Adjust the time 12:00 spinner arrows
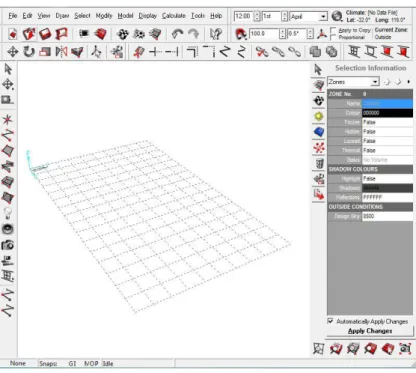 point(257,16)
